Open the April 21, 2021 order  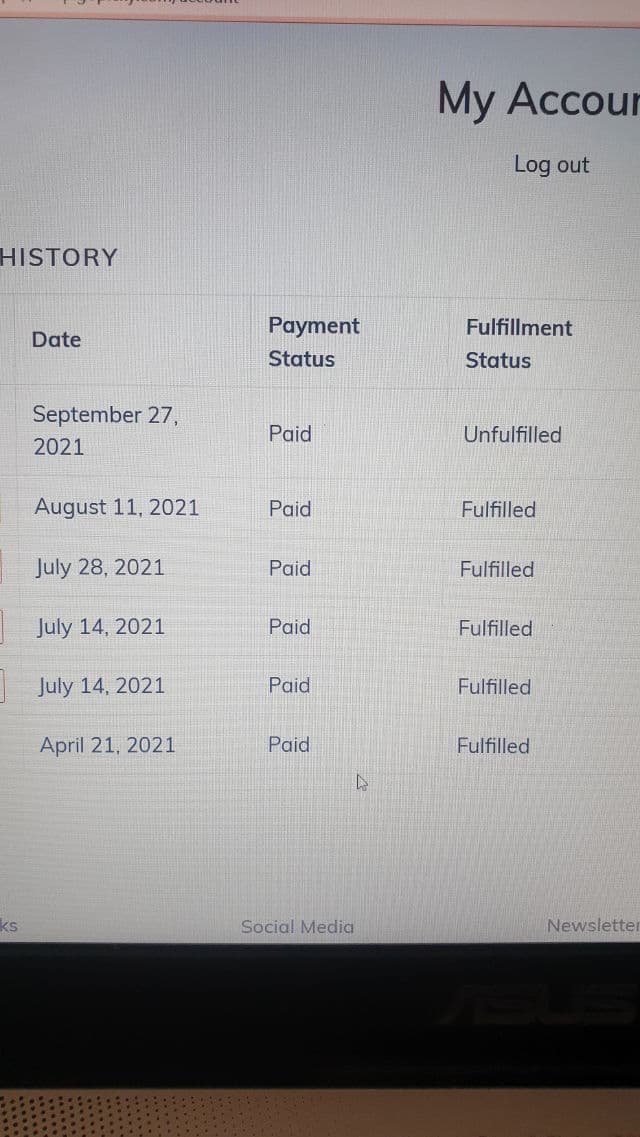click(x=107, y=745)
